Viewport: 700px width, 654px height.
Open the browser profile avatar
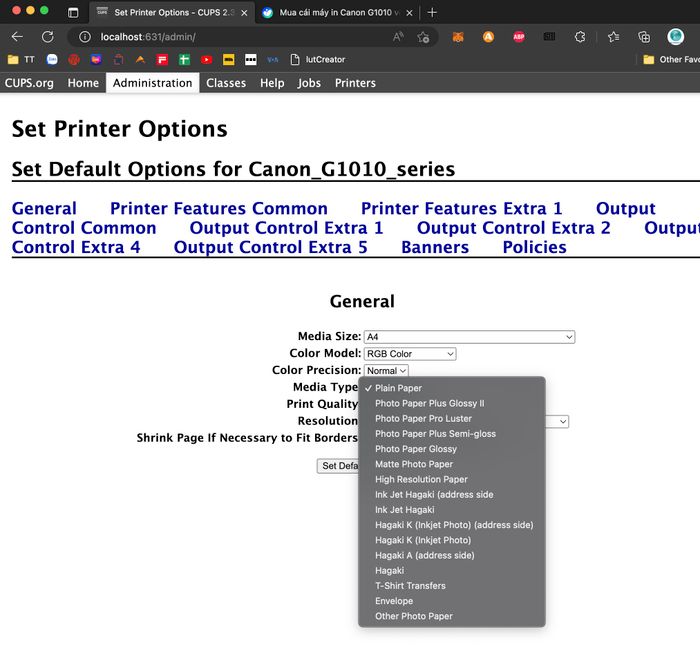point(675,37)
